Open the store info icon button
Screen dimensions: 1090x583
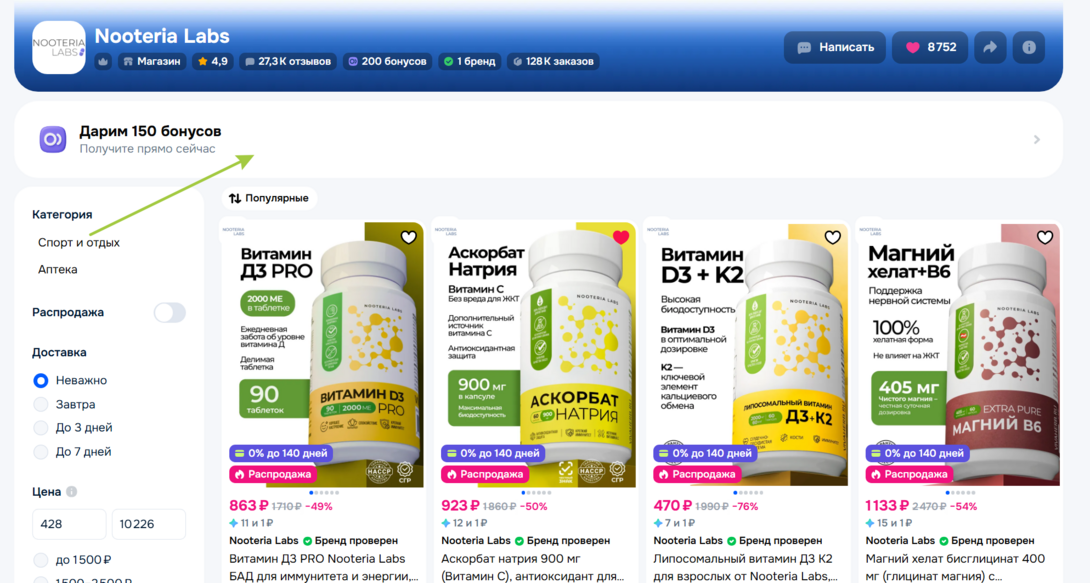pos(1029,47)
